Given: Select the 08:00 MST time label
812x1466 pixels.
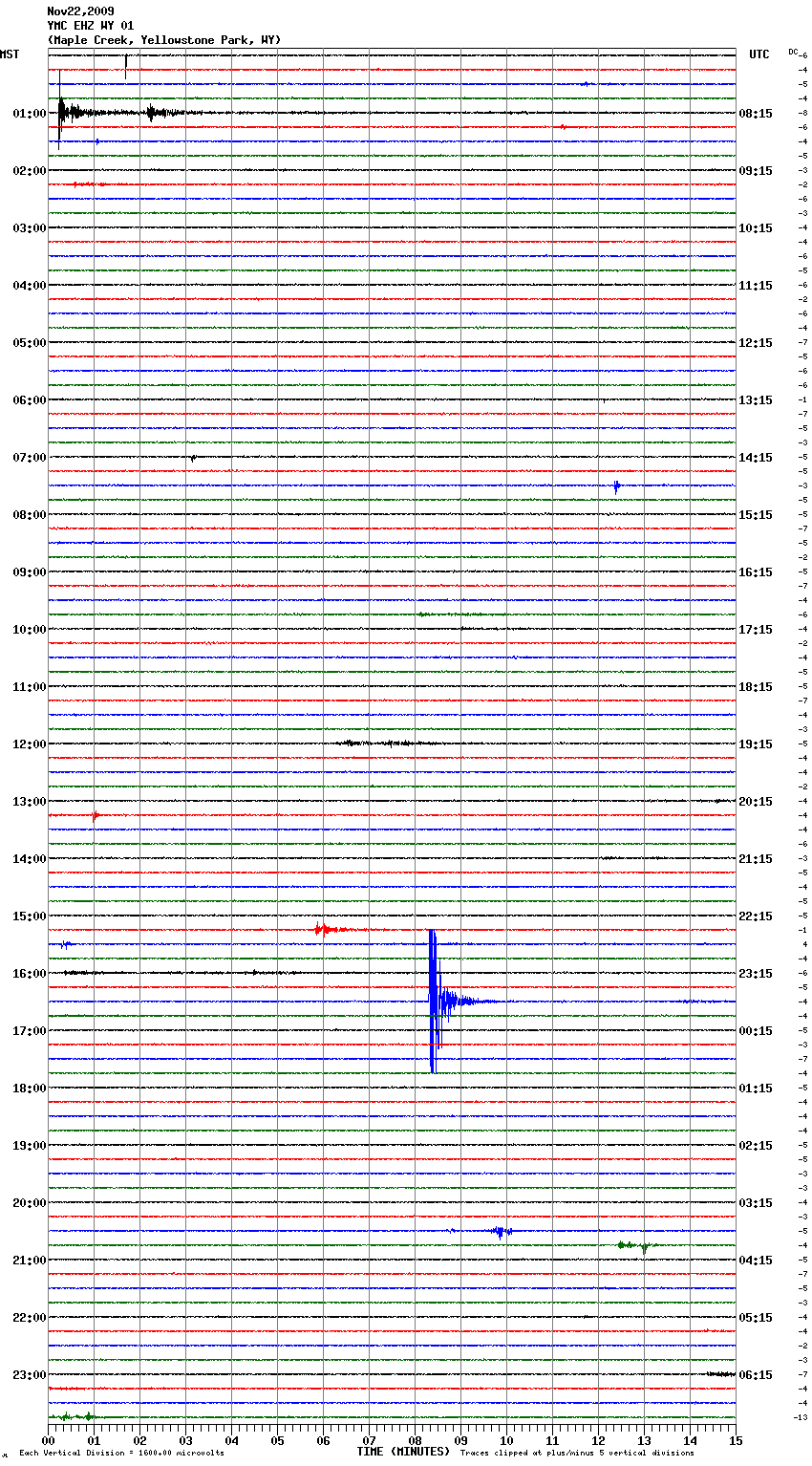Looking at the screenshot, I should 29,514.
